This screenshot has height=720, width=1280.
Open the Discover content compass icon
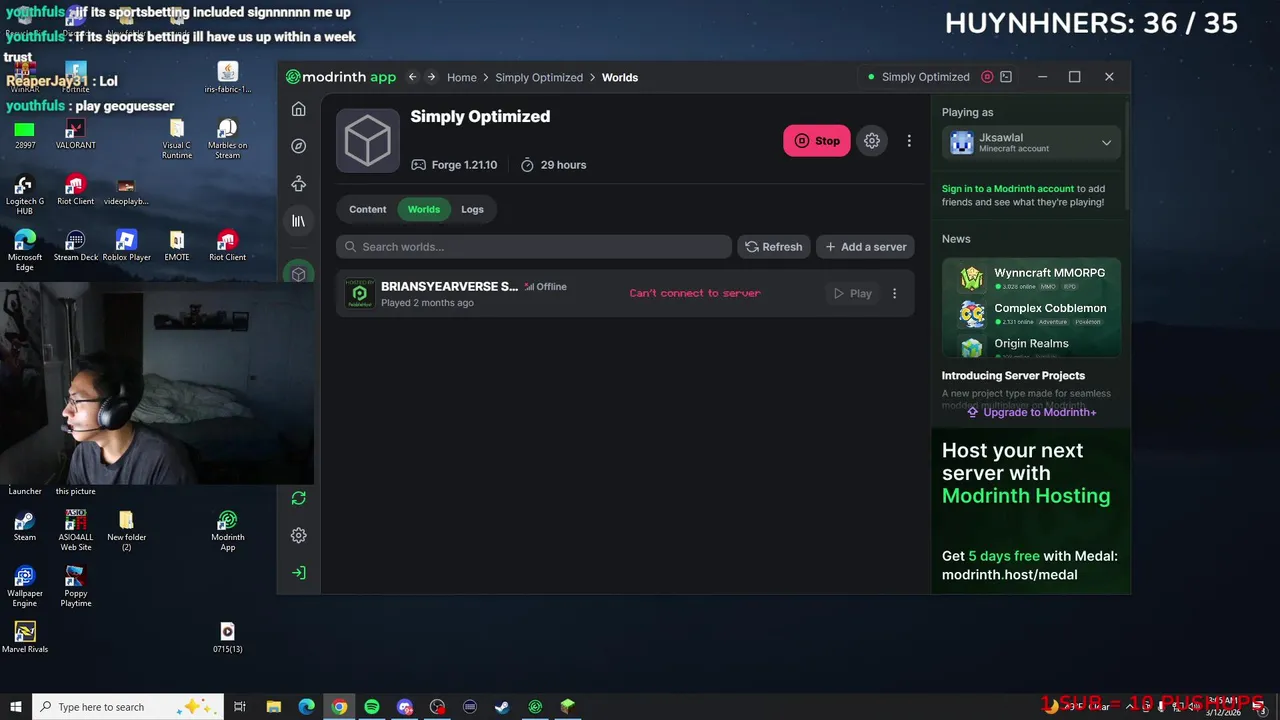click(298, 146)
